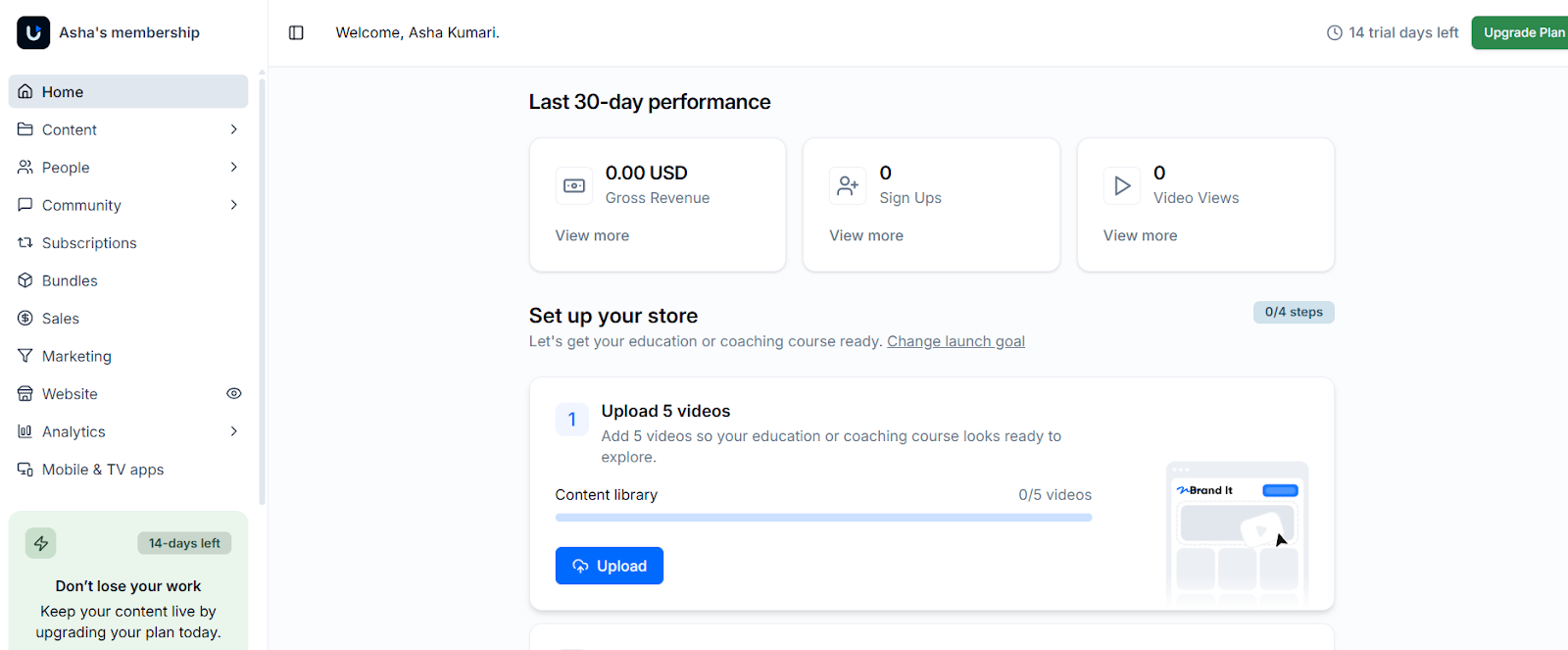The image size is (1568, 650).
Task: Preview website with the eye icon
Action: 234,393
